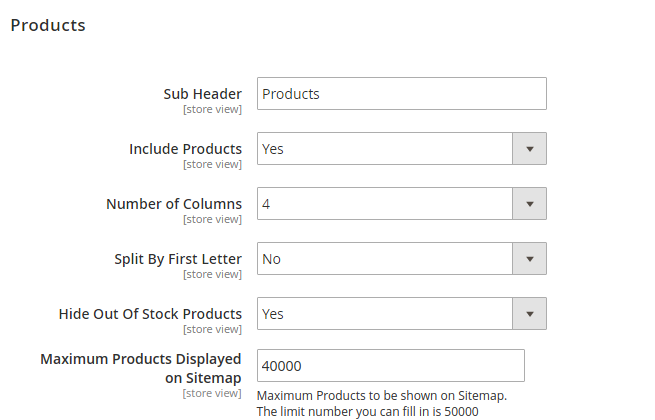The image size is (655, 420).
Task: Open the Number of Columns select showing 4
Action: 385,204
